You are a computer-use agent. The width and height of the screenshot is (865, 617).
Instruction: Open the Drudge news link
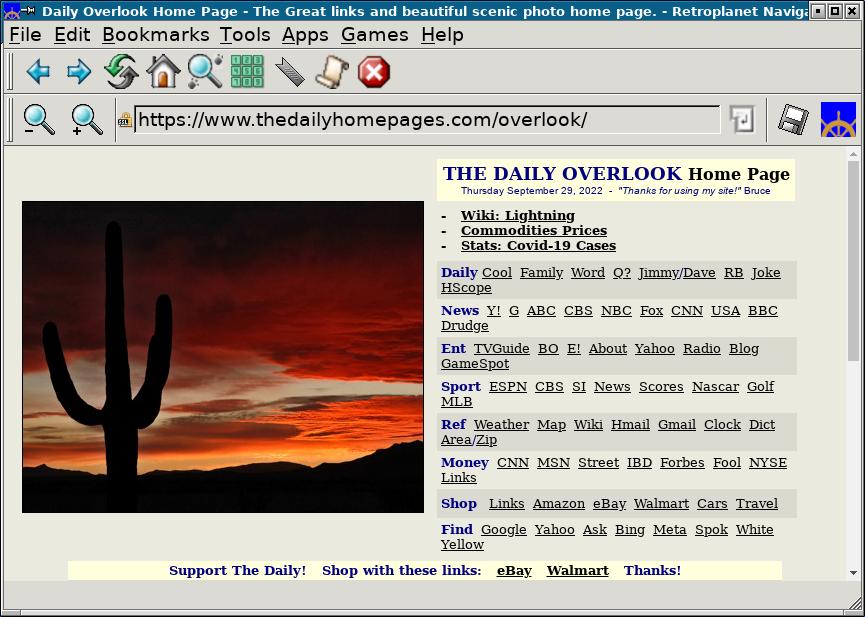[x=464, y=326]
